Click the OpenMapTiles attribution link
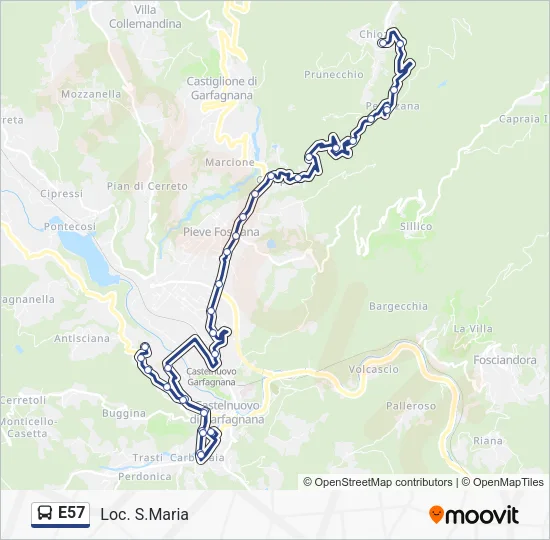550x540 pixels. click(503, 482)
